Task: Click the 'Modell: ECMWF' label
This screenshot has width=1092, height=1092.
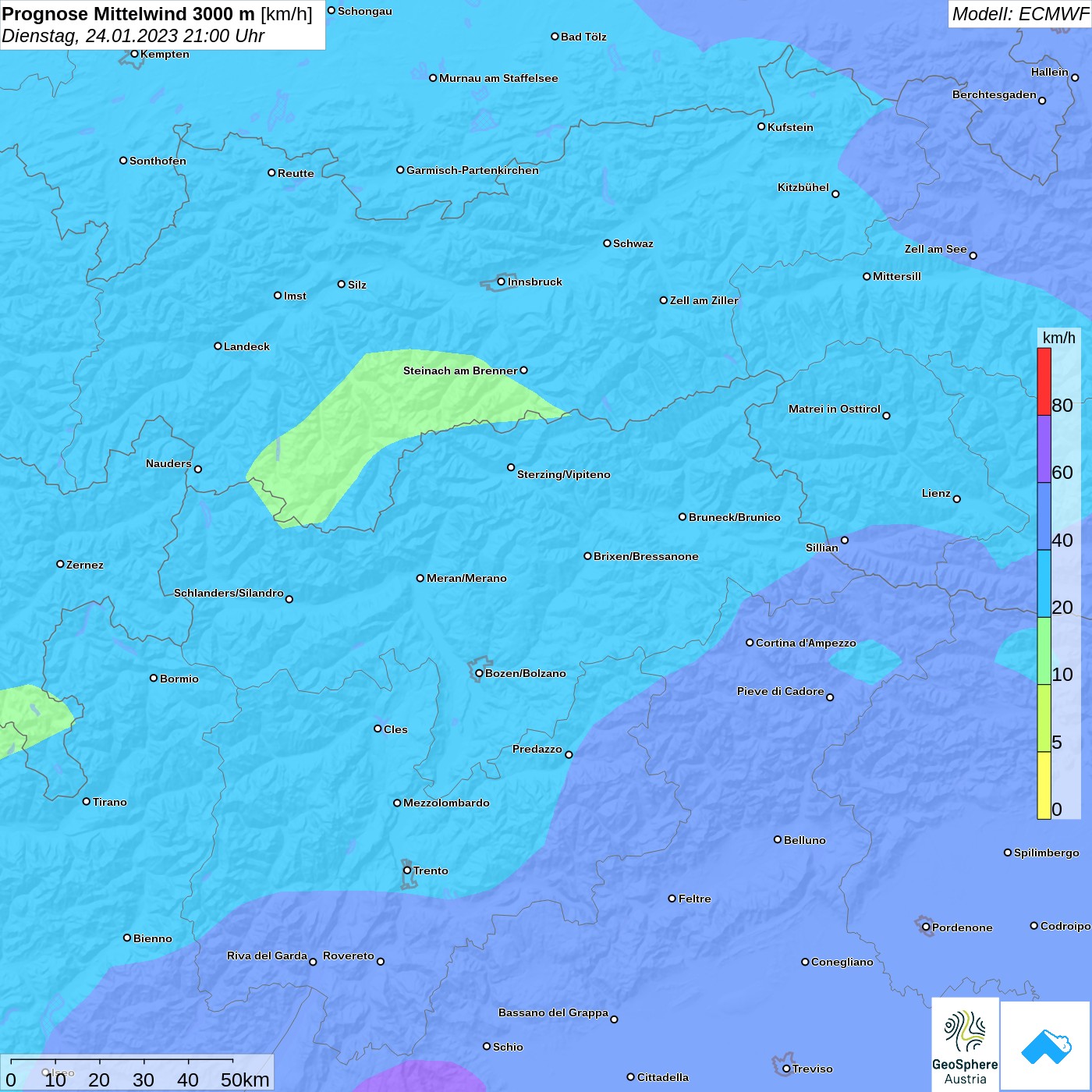Action: click(x=1020, y=14)
